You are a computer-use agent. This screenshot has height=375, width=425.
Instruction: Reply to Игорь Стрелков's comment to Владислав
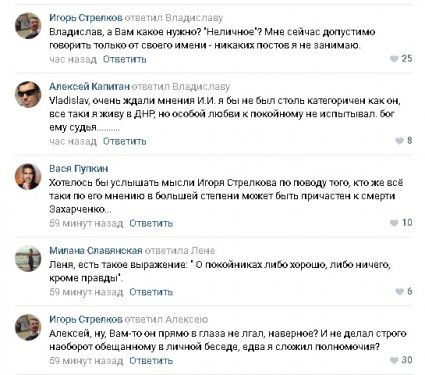coord(124,59)
